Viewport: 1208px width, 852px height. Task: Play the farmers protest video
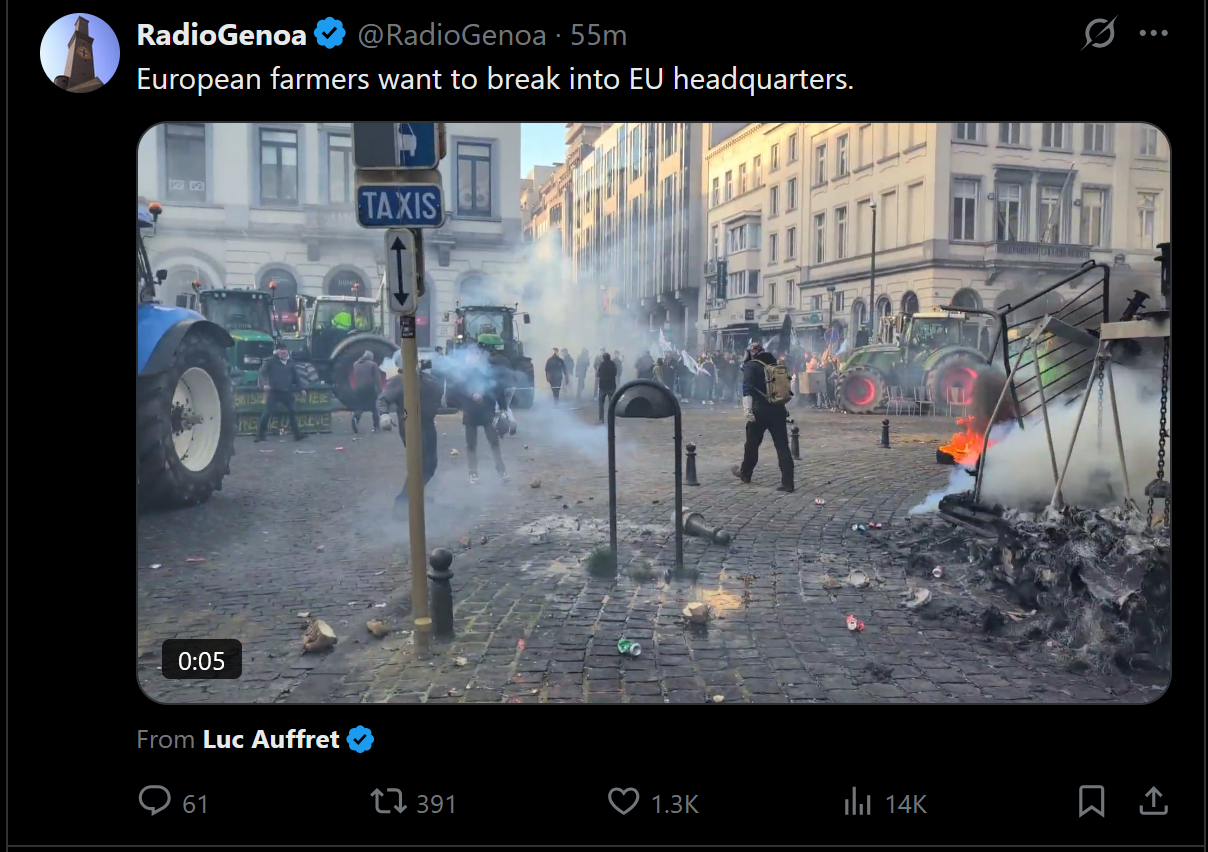(x=653, y=413)
